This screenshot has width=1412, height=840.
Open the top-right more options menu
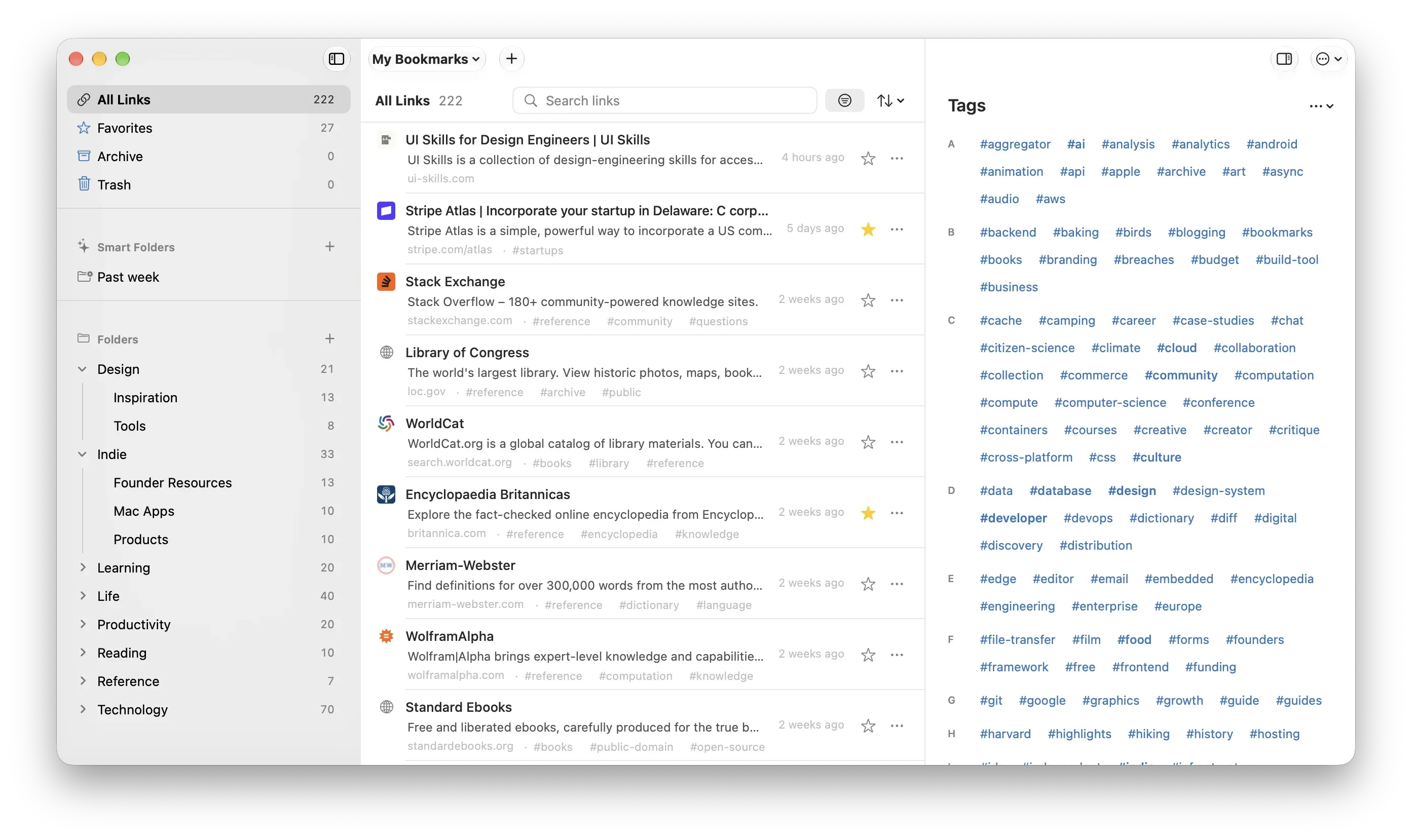(x=1328, y=59)
